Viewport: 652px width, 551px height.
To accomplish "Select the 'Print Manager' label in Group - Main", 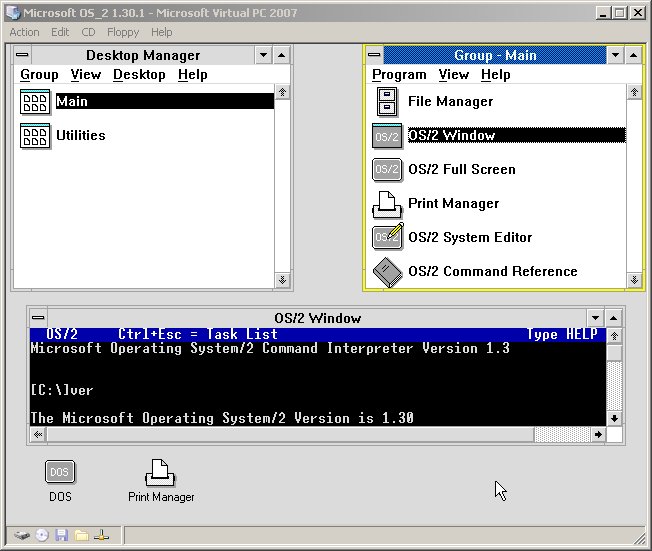I will tap(453, 203).
